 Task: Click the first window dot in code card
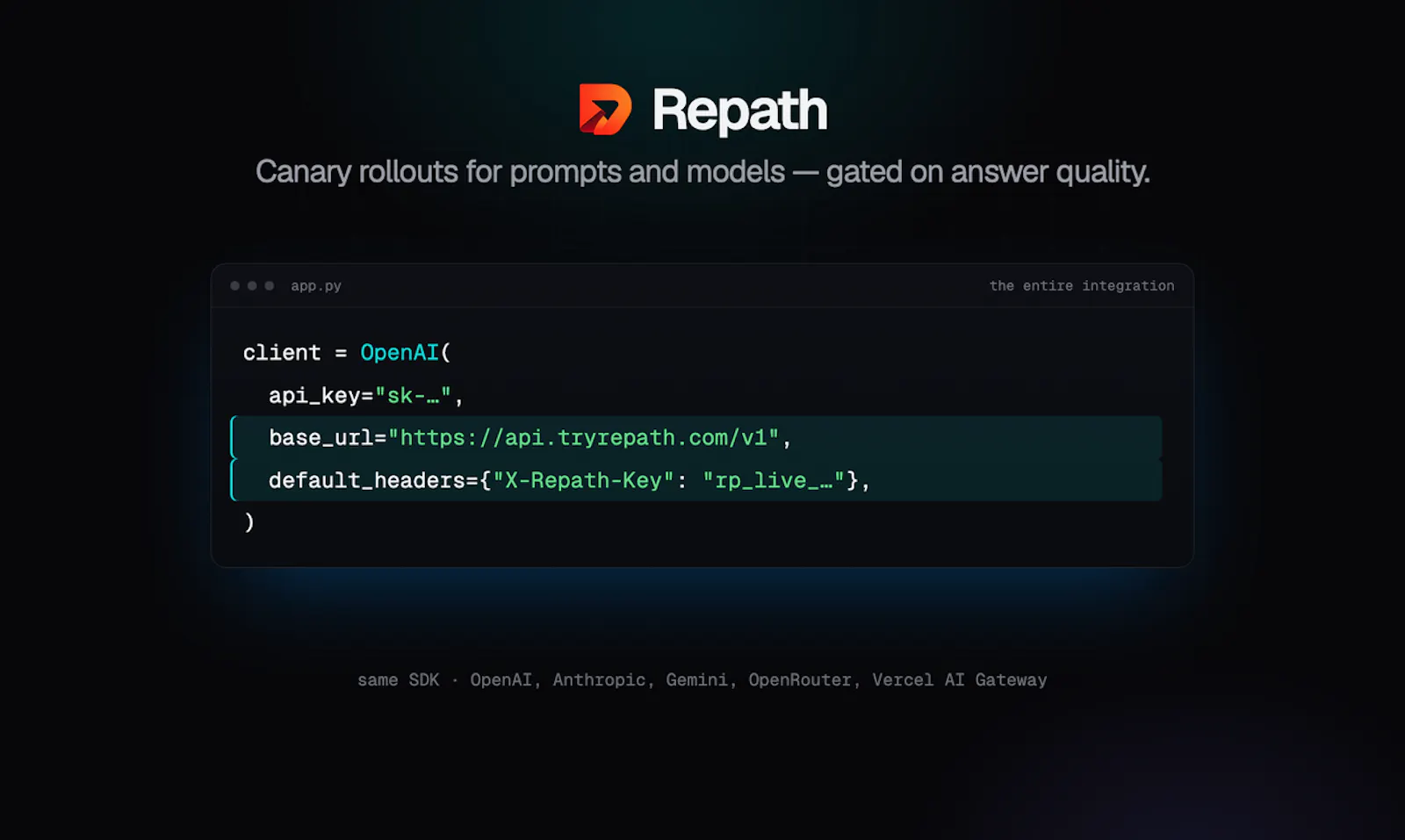pyautogui.click(x=234, y=286)
